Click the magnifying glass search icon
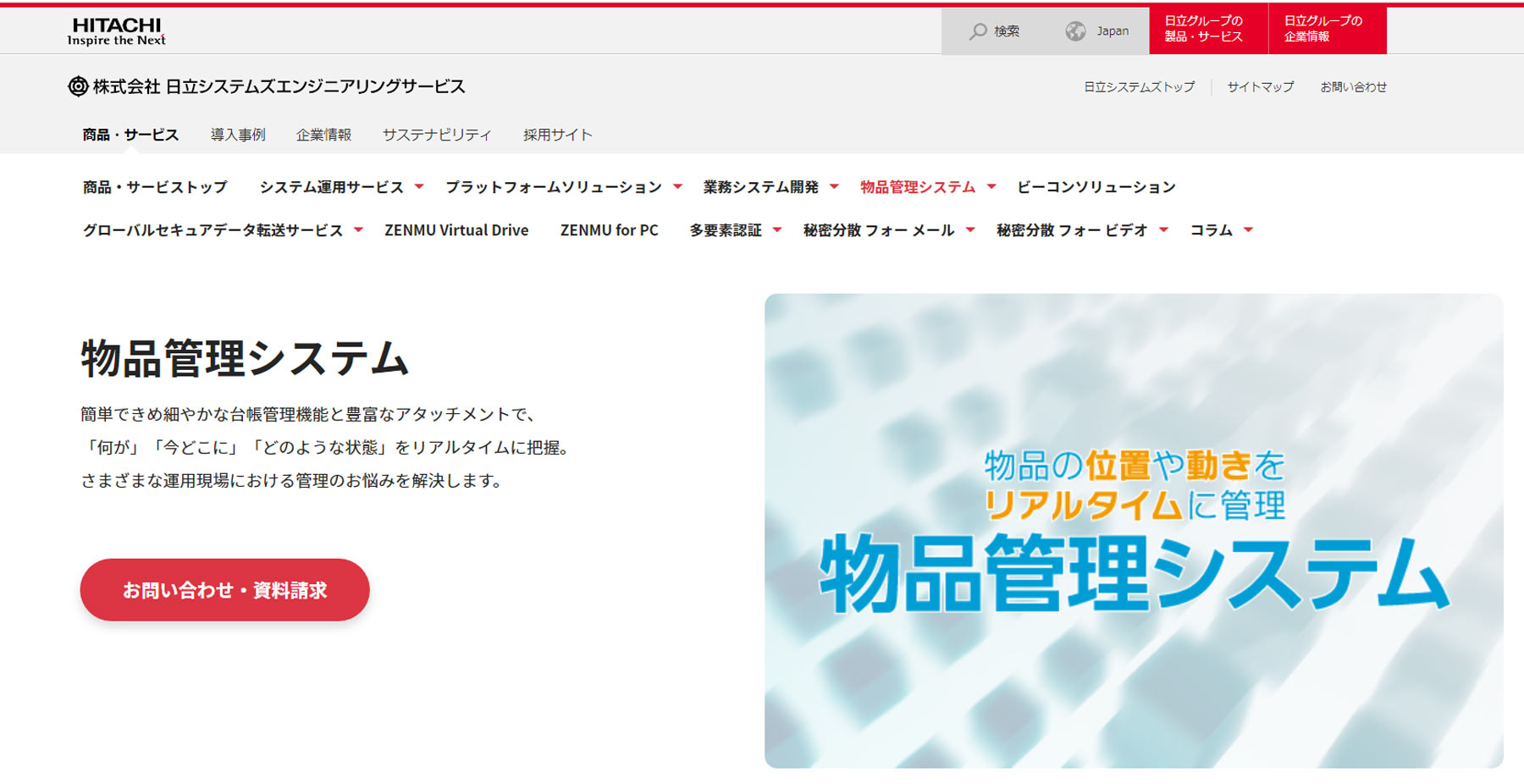The height and width of the screenshot is (784, 1524). [x=978, y=31]
